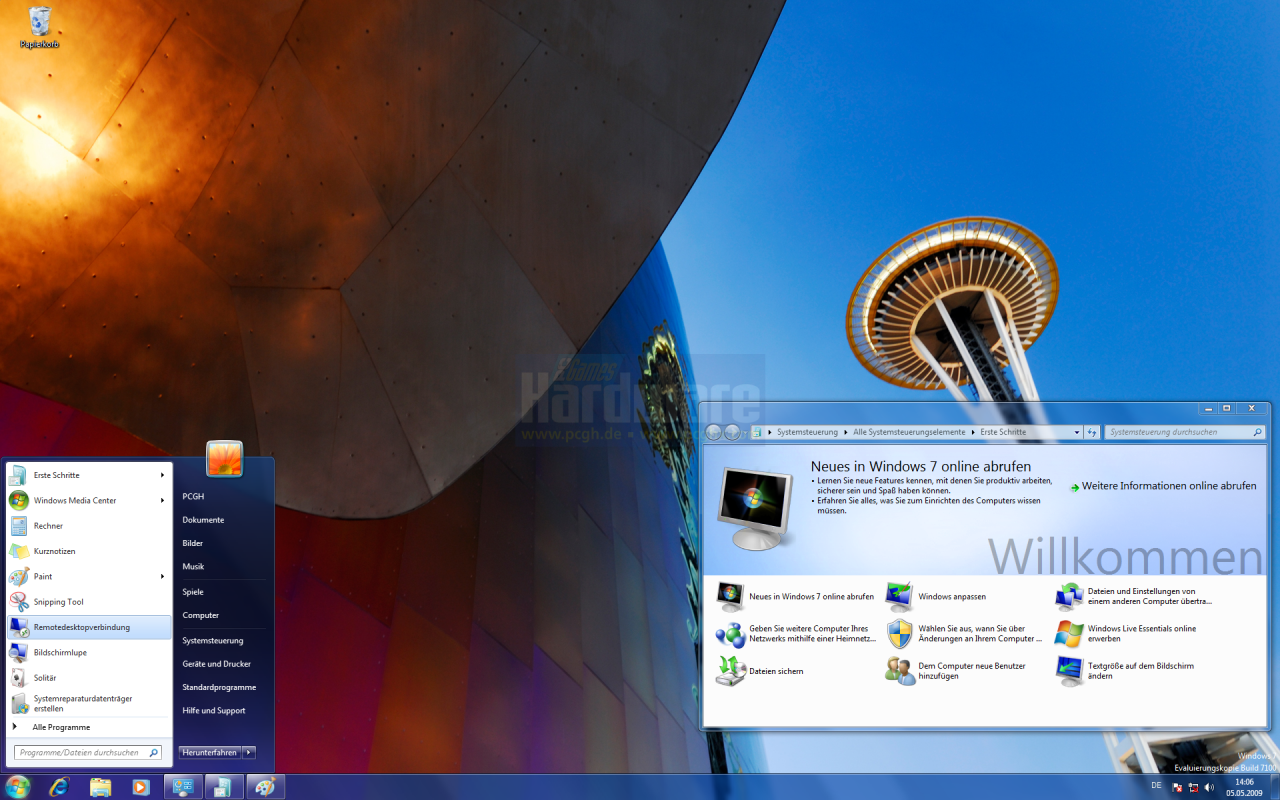This screenshot has width=1280, height=800.
Task: Expand Windows Media Center jump list arrow
Action: [x=162, y=500]
